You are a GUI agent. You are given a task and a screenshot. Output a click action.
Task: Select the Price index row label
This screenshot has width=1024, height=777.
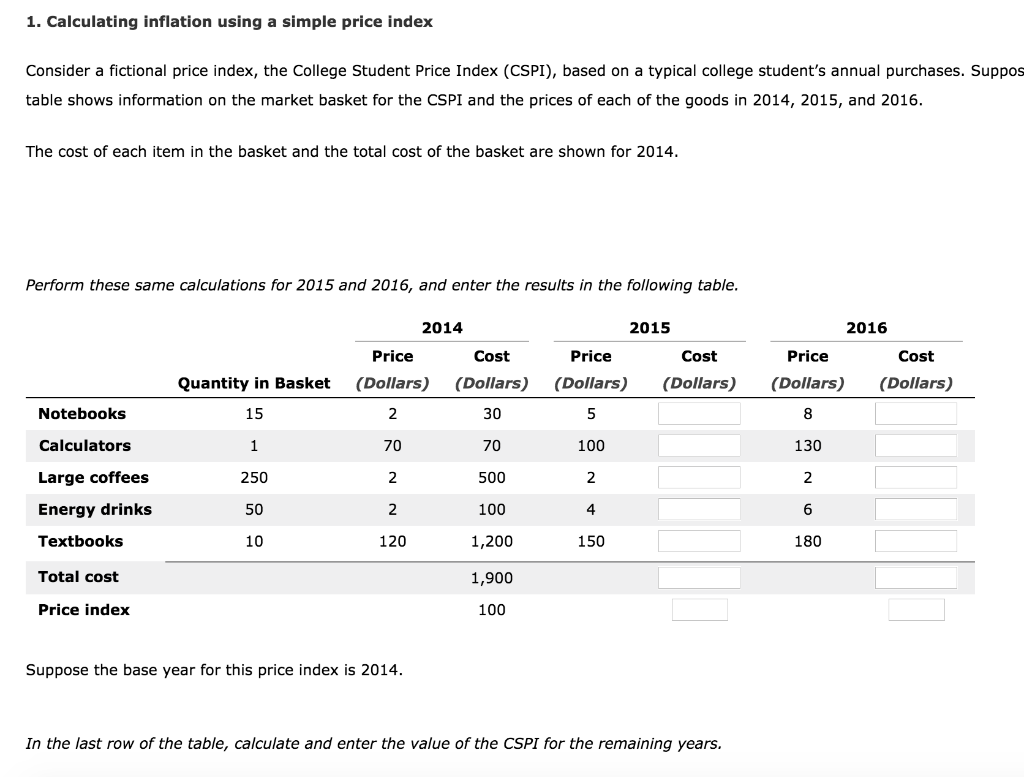click(83, 609)
